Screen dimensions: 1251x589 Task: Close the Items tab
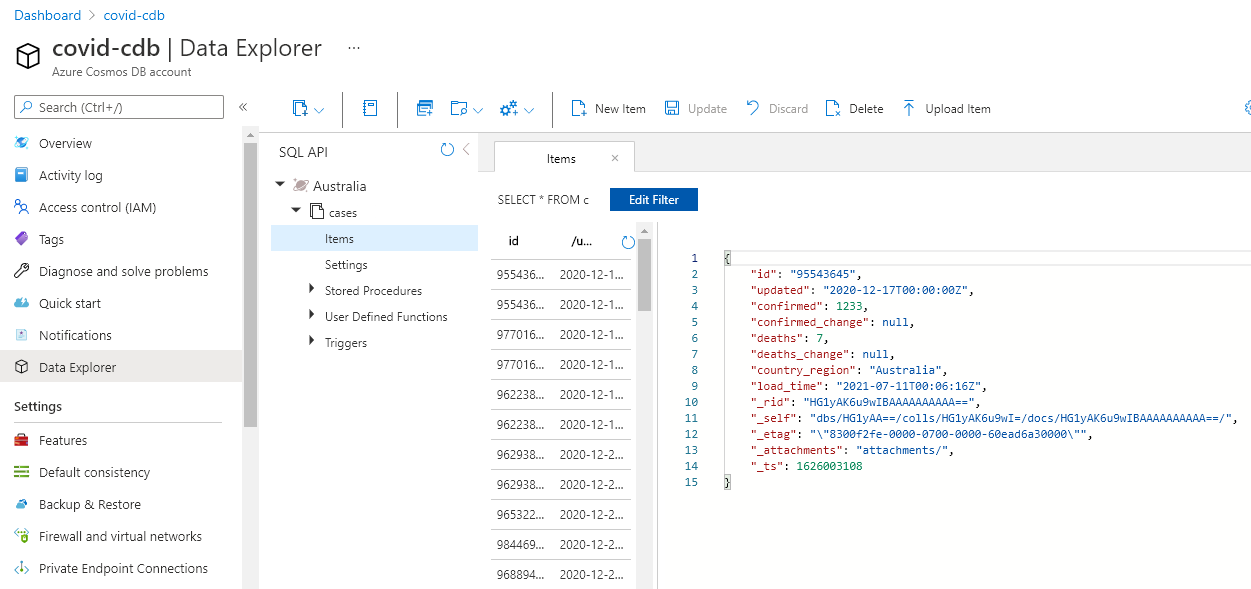pyautogui.click(x=615, y=158)
